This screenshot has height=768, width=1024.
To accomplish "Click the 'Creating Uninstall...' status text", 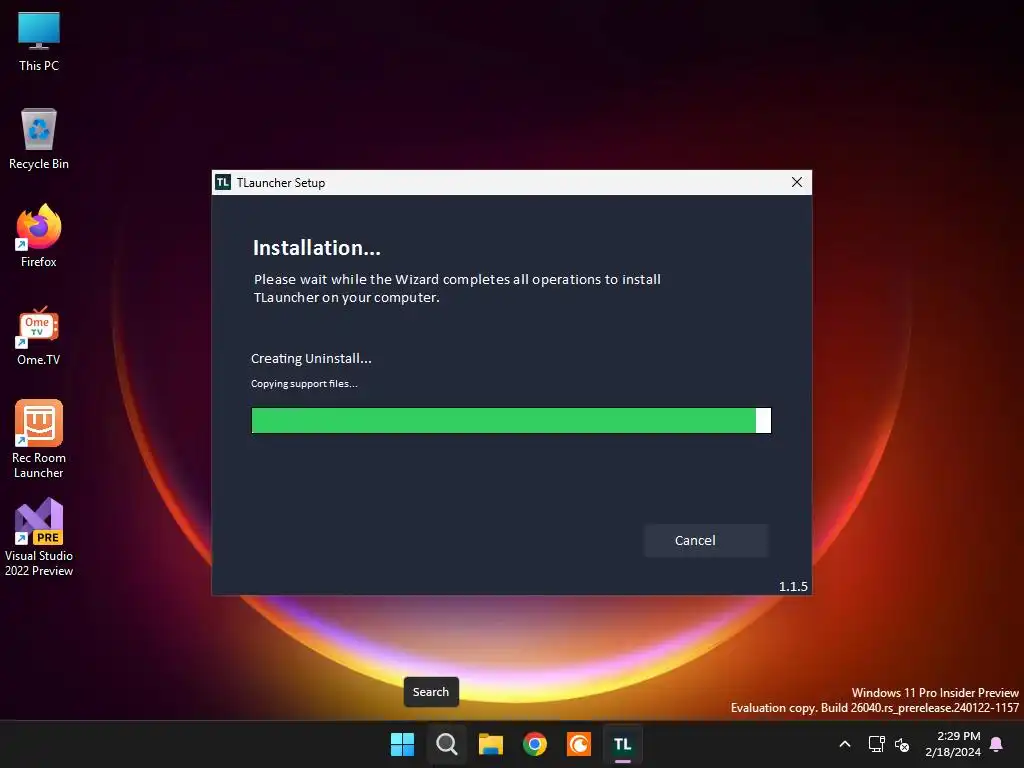I will tap(311, 359).
